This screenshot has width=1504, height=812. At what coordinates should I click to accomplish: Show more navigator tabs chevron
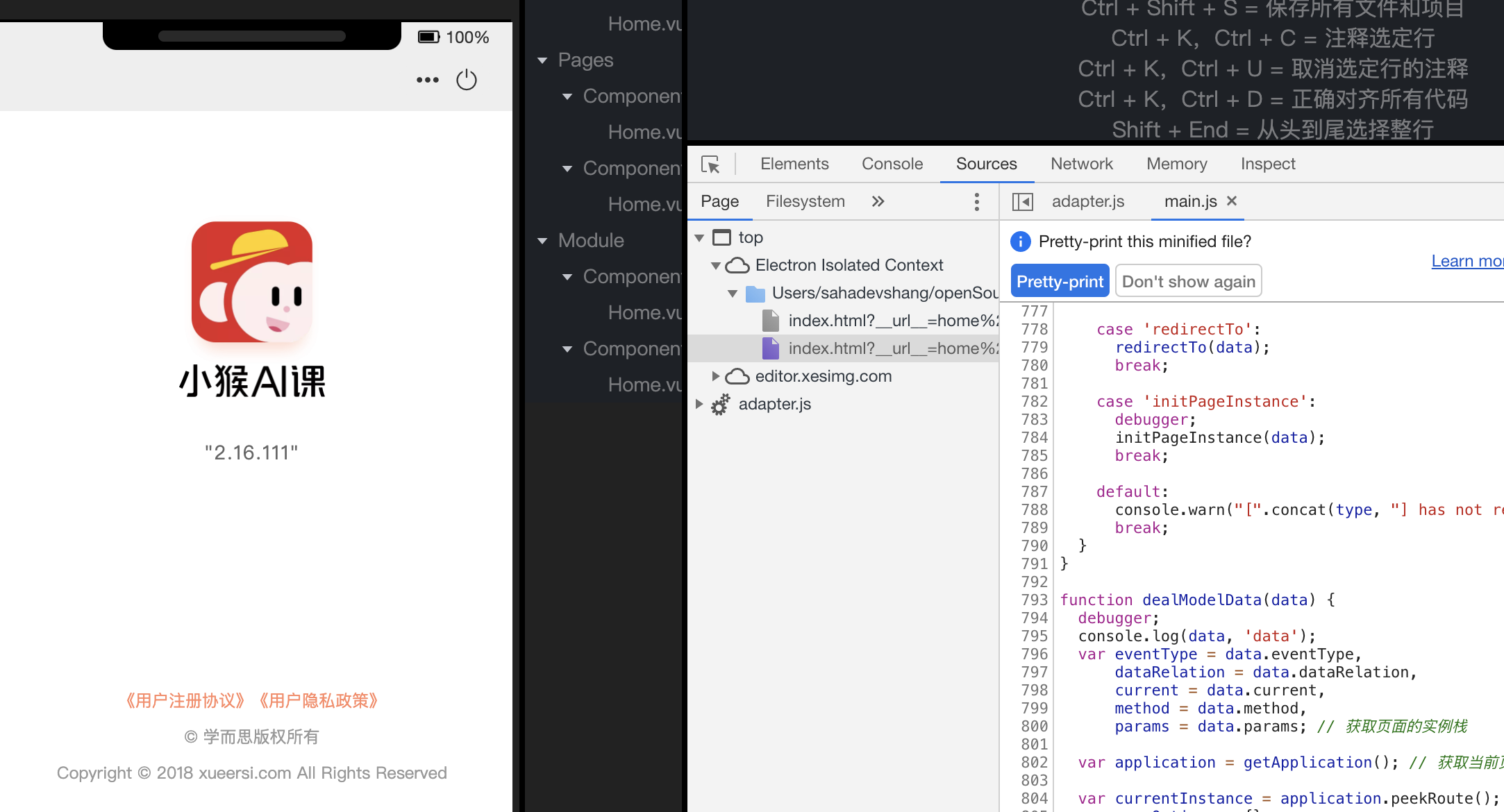click(878, 201)
